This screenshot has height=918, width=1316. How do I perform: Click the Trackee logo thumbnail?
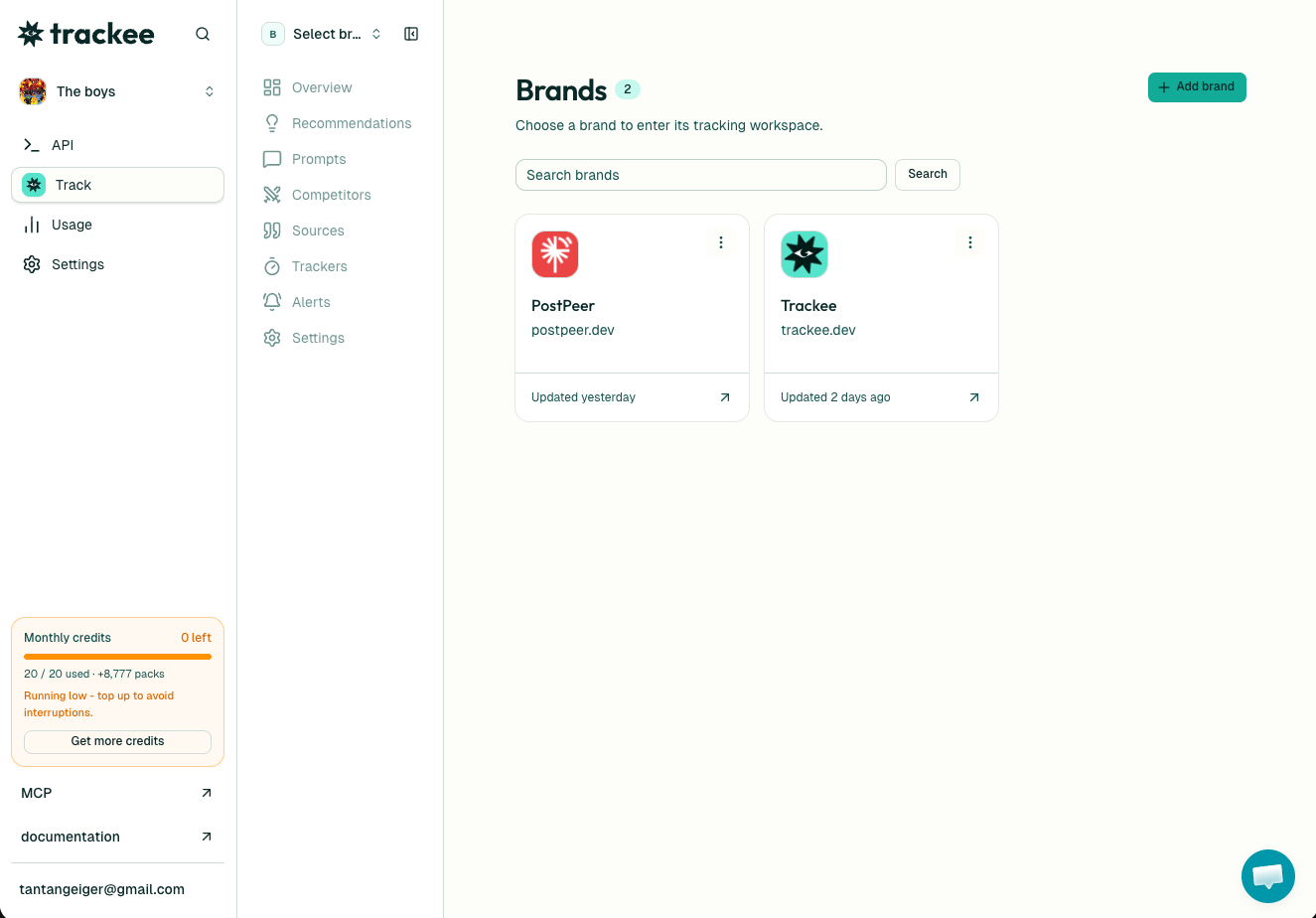[804, 253]
